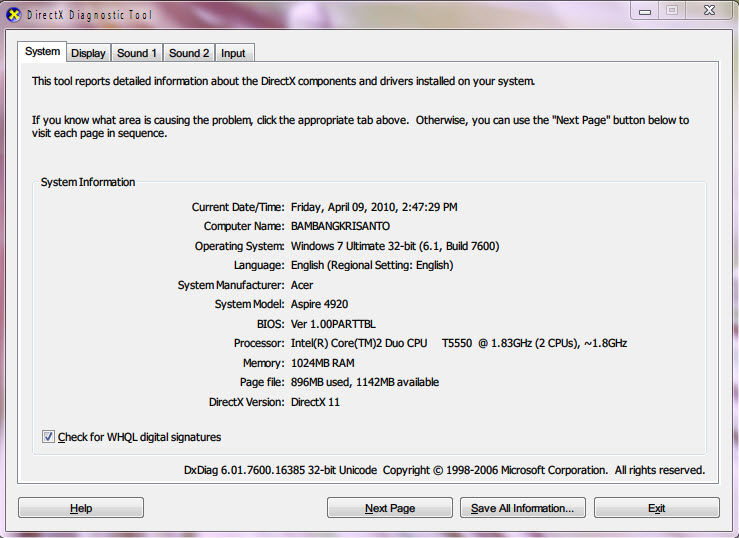Click the DirectX Version value DirectX 11
Viewport: 739px width, 538px height.
tap(315, 402)
